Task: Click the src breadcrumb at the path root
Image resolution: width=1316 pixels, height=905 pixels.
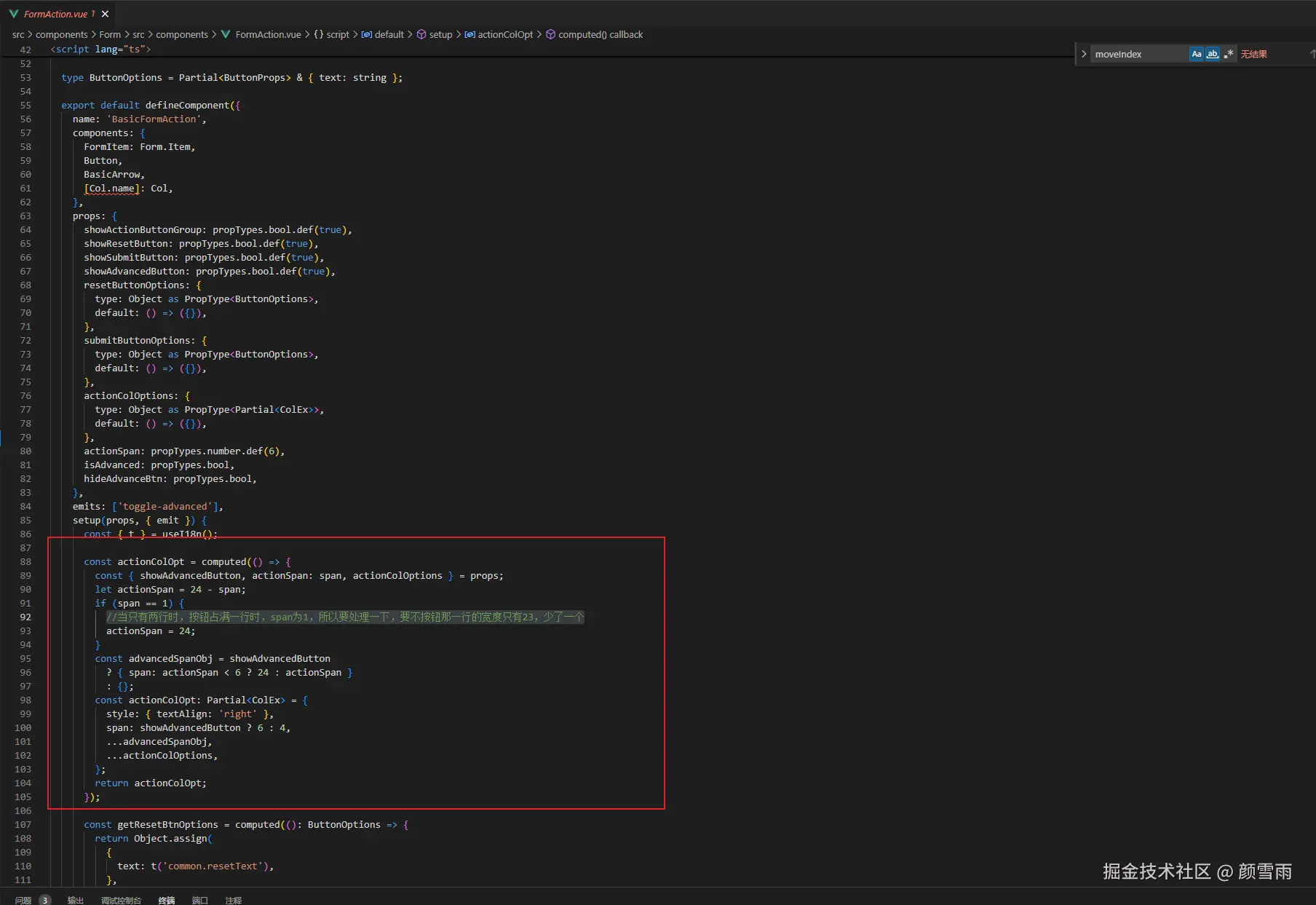Action: pyautogui.click(x=18, y=34)
